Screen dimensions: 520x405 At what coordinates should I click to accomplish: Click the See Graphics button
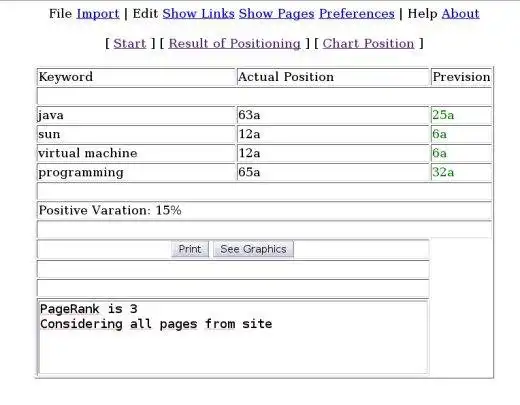253,249
